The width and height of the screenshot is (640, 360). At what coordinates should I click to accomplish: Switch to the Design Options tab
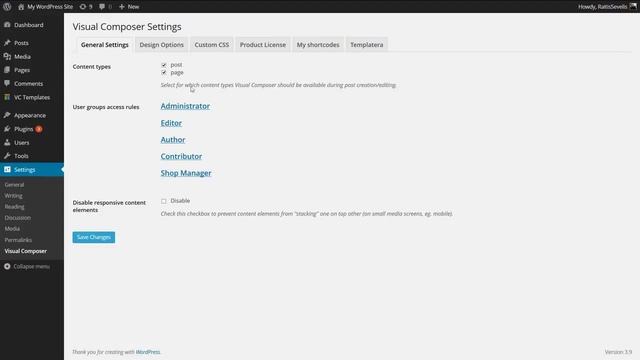tap(162, 44)
